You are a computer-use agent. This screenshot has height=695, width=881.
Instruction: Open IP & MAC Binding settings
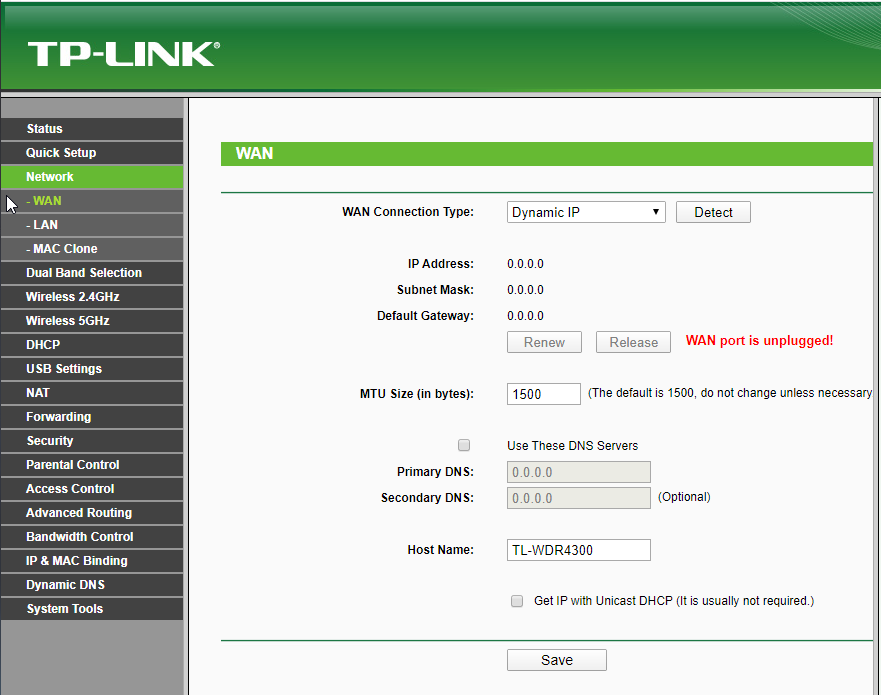(92, 561)
